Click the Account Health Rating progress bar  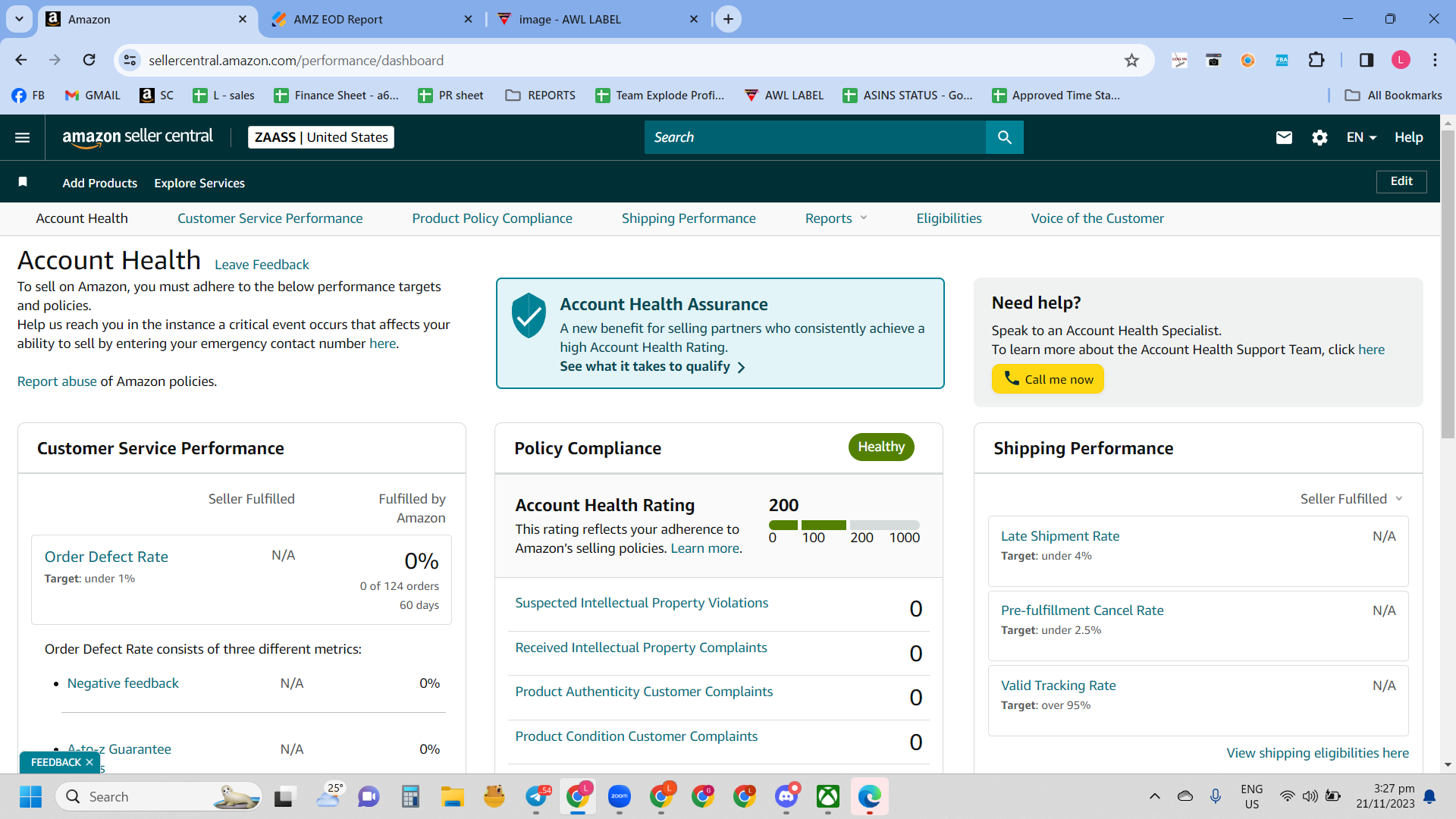click(x=844, y=525)
